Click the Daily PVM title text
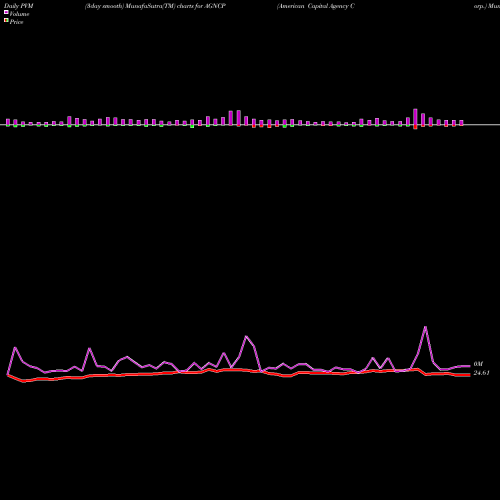The width and height of the screenshot is (500, 500). pos(19,6)
